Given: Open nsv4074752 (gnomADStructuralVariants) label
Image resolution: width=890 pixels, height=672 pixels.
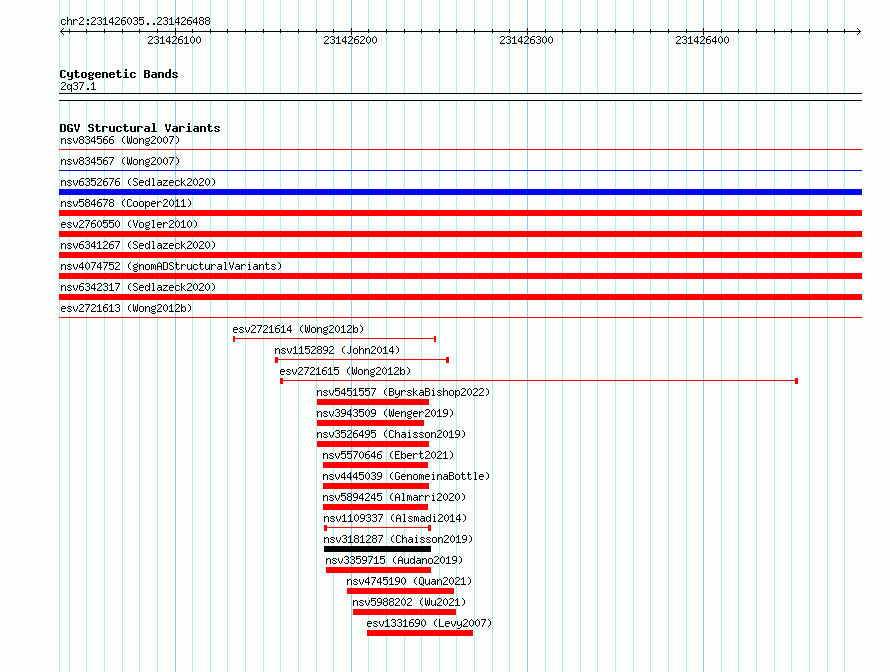Looking at the screenshot, I should (x=171, y=266).
